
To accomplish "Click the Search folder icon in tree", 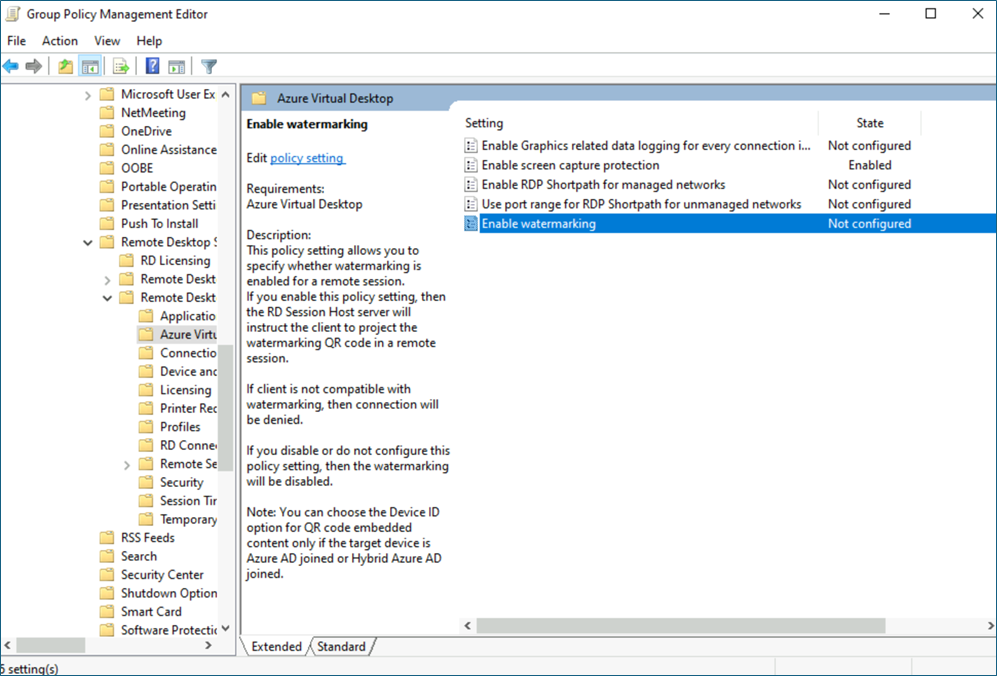I will pyautogui.click(x=107, y=556).
